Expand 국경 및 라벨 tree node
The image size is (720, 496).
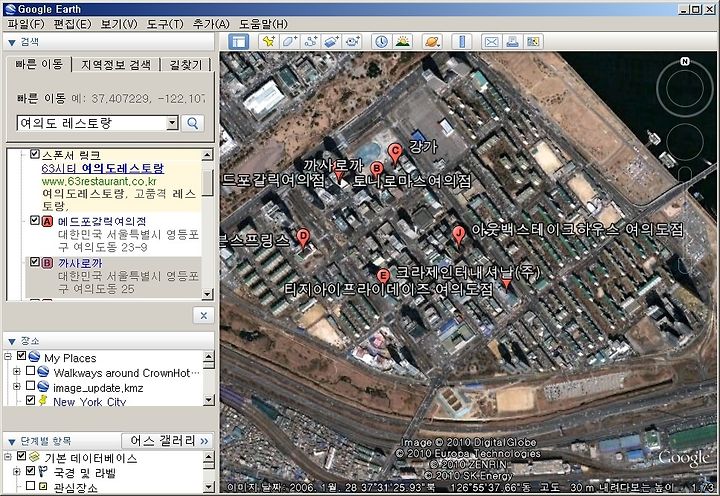(x=17, y=472)
